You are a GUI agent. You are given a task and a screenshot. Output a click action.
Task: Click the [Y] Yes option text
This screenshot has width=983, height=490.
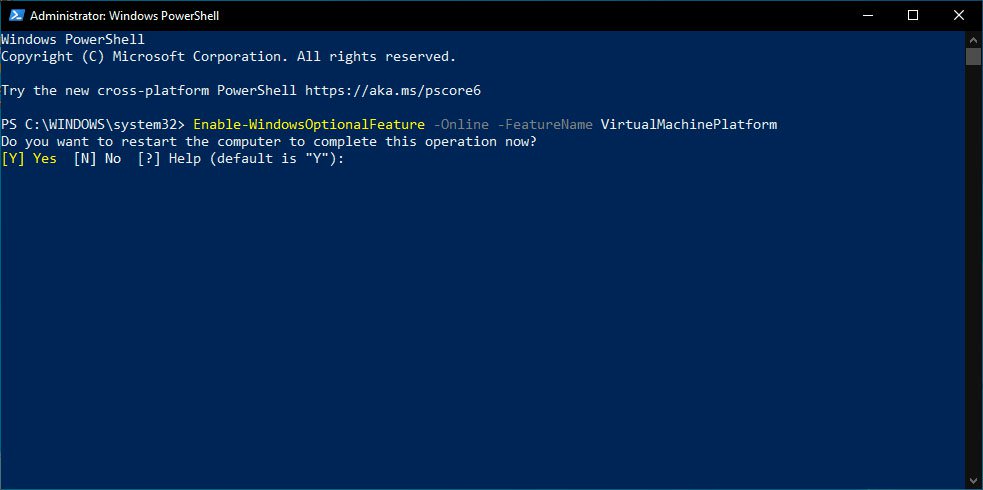click(29, 159)
